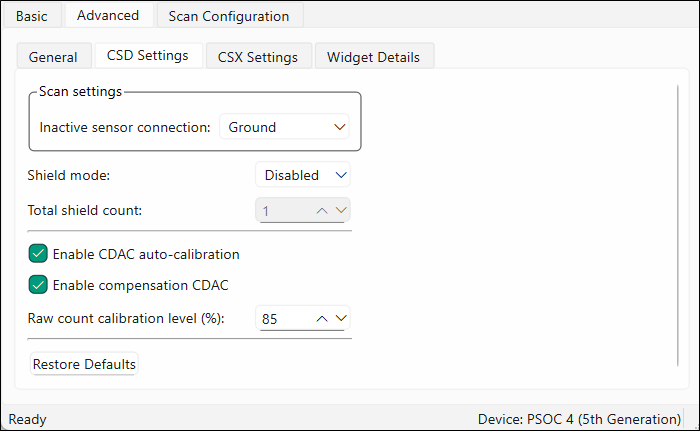Open the Basic tab
Viewport: 700px width, 431px height.
[x=32, y=16]
